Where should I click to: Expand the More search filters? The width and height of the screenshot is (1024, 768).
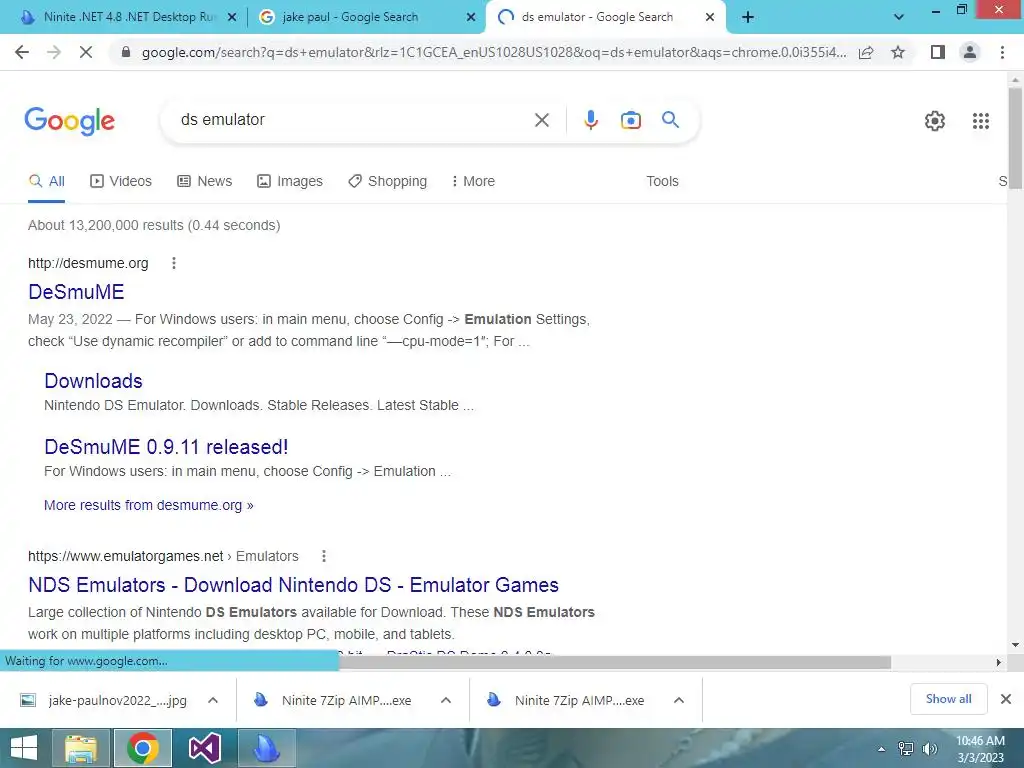[x=473, y=182]
